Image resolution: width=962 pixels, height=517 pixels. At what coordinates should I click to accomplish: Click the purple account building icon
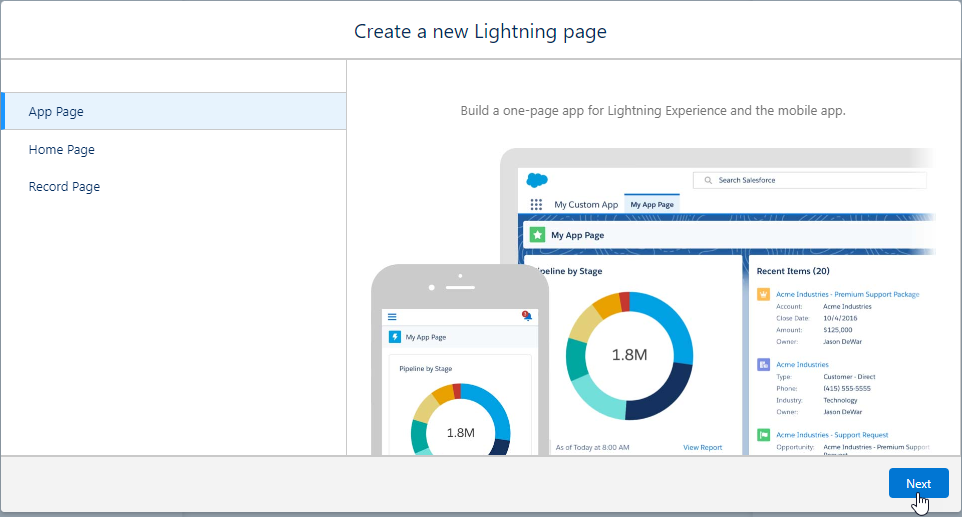tap(763, 365)
